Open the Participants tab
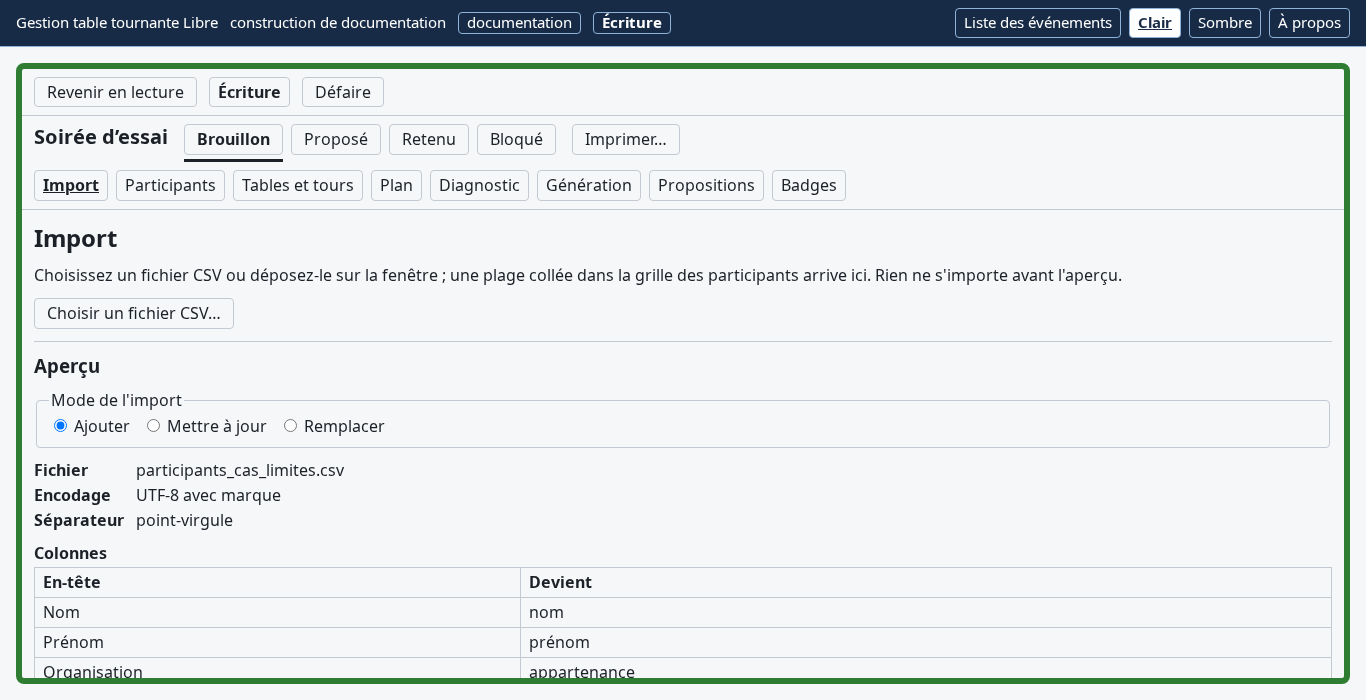 (170, 185)
